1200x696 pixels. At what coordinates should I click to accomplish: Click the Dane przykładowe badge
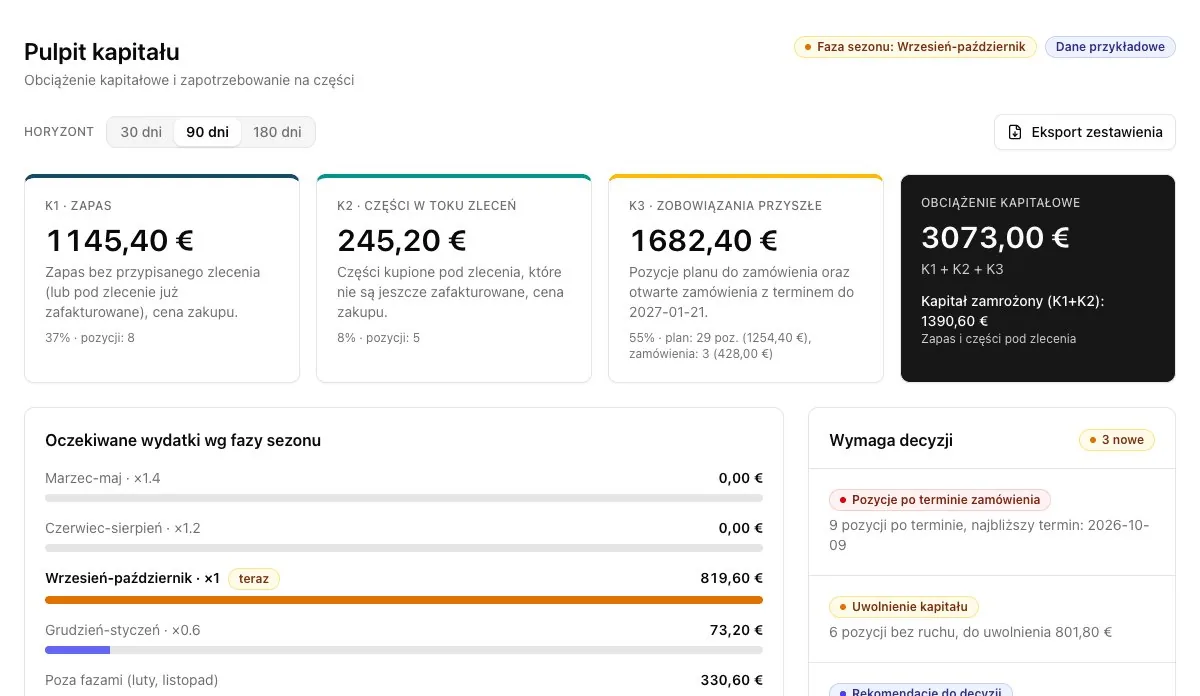tap(1110, 47)
